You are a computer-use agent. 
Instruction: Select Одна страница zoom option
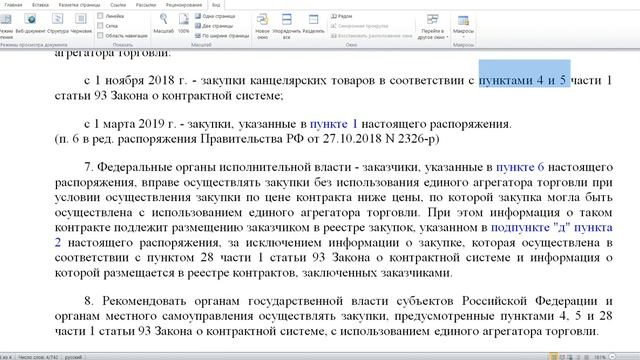point(215,16)
